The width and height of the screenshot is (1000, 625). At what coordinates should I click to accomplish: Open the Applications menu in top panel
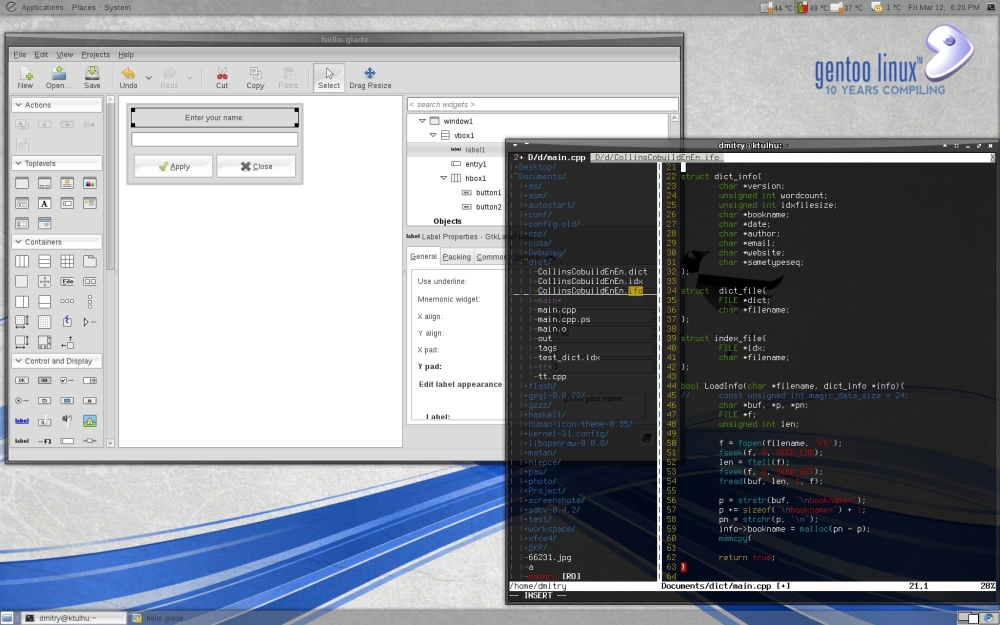42,8
